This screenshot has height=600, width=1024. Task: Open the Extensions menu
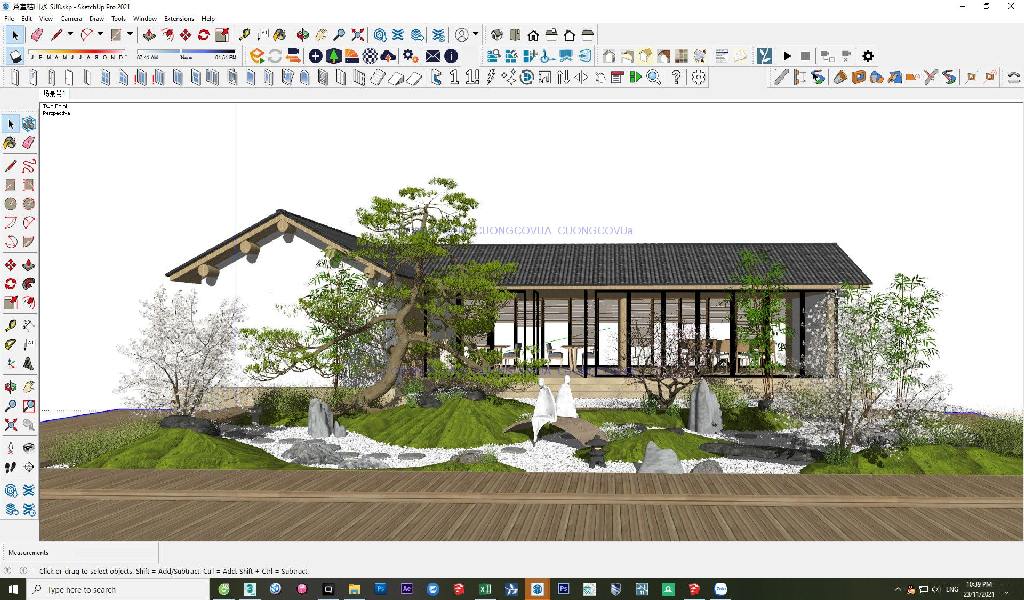click(179, 18)
